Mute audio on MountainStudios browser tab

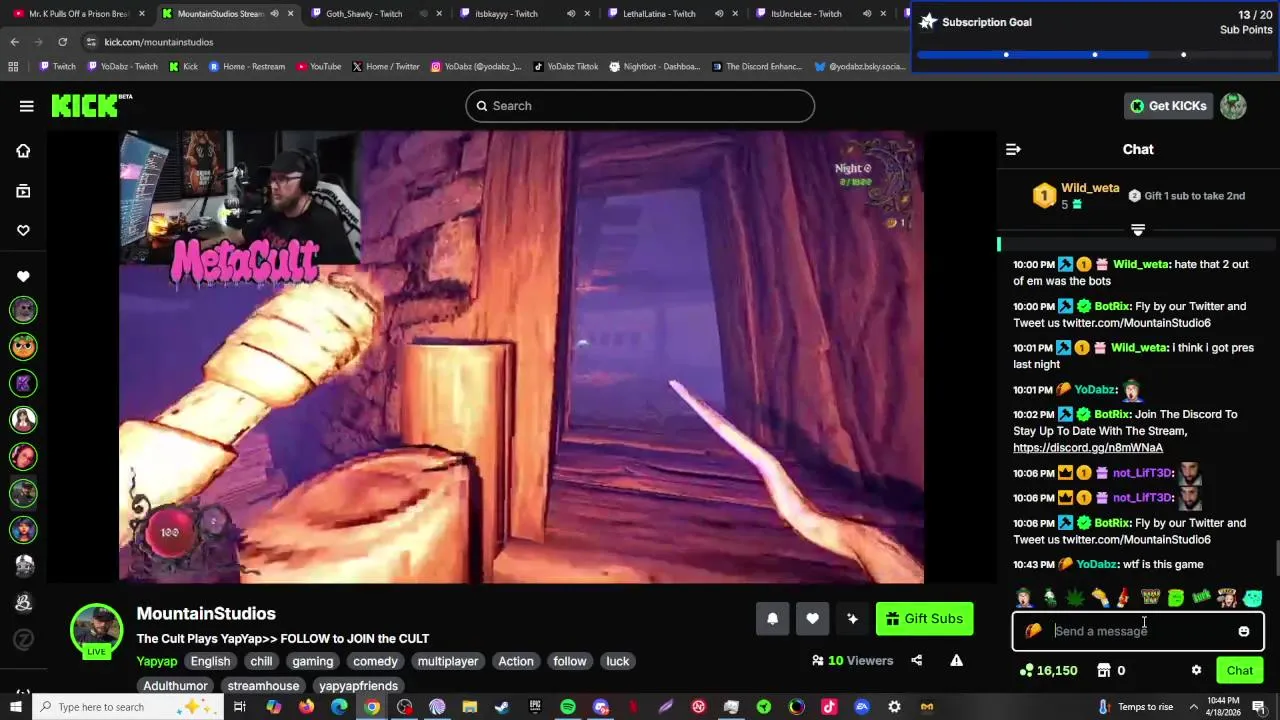[275, 14]
